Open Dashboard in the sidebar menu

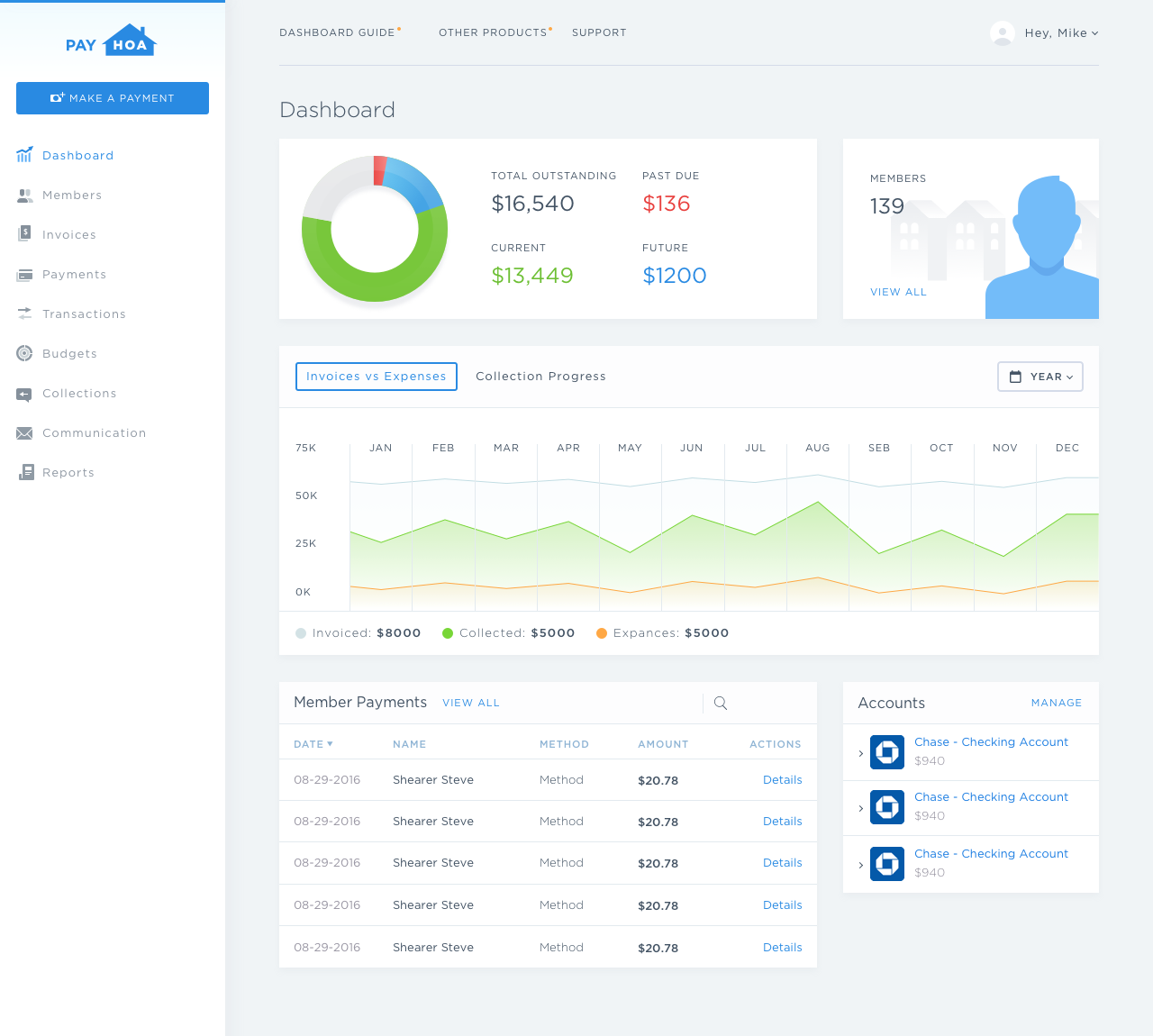click(77, 155)
